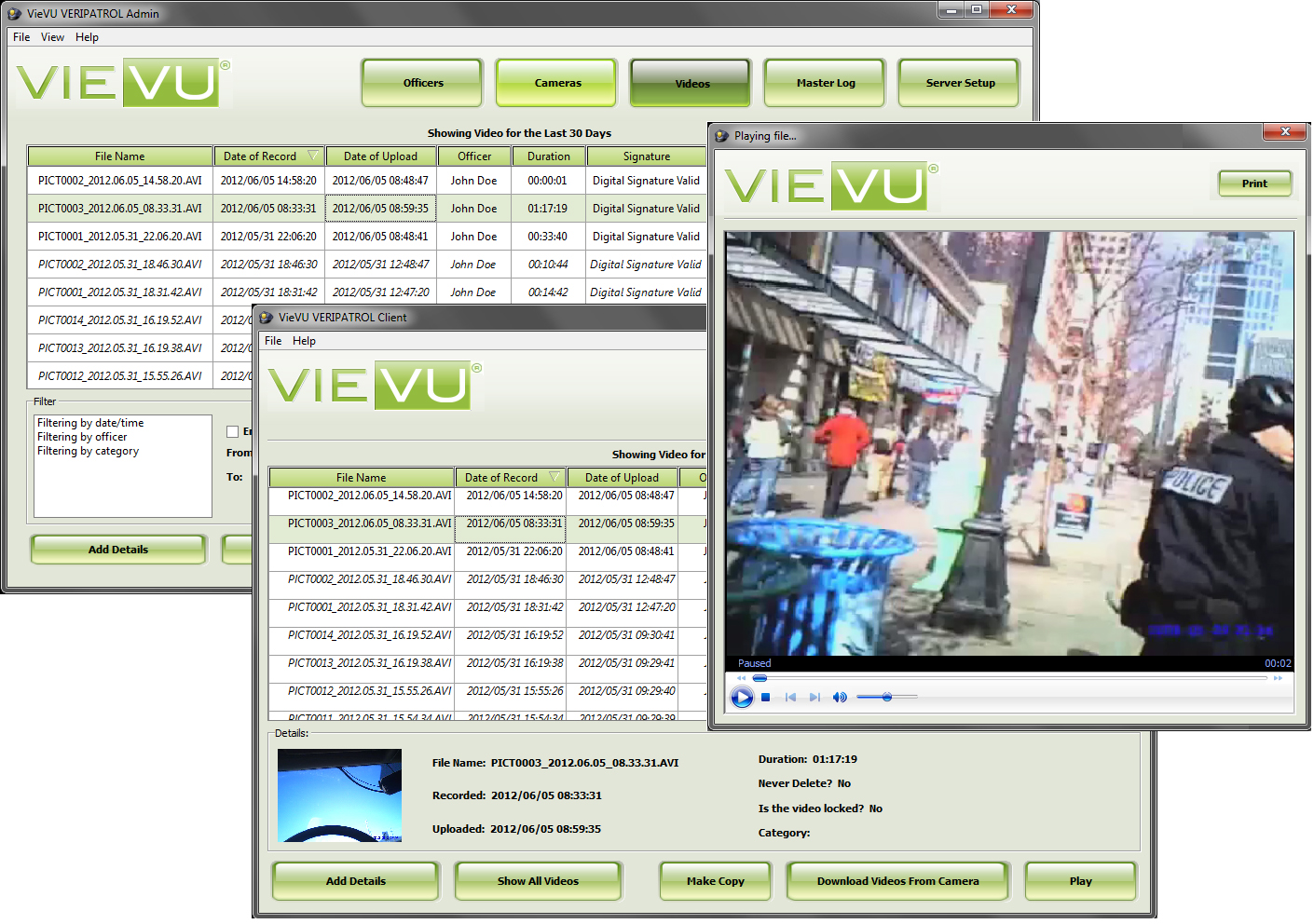Adjust the volume slider handle
This screenshot has height=924, width=1314.
(887, 697)
